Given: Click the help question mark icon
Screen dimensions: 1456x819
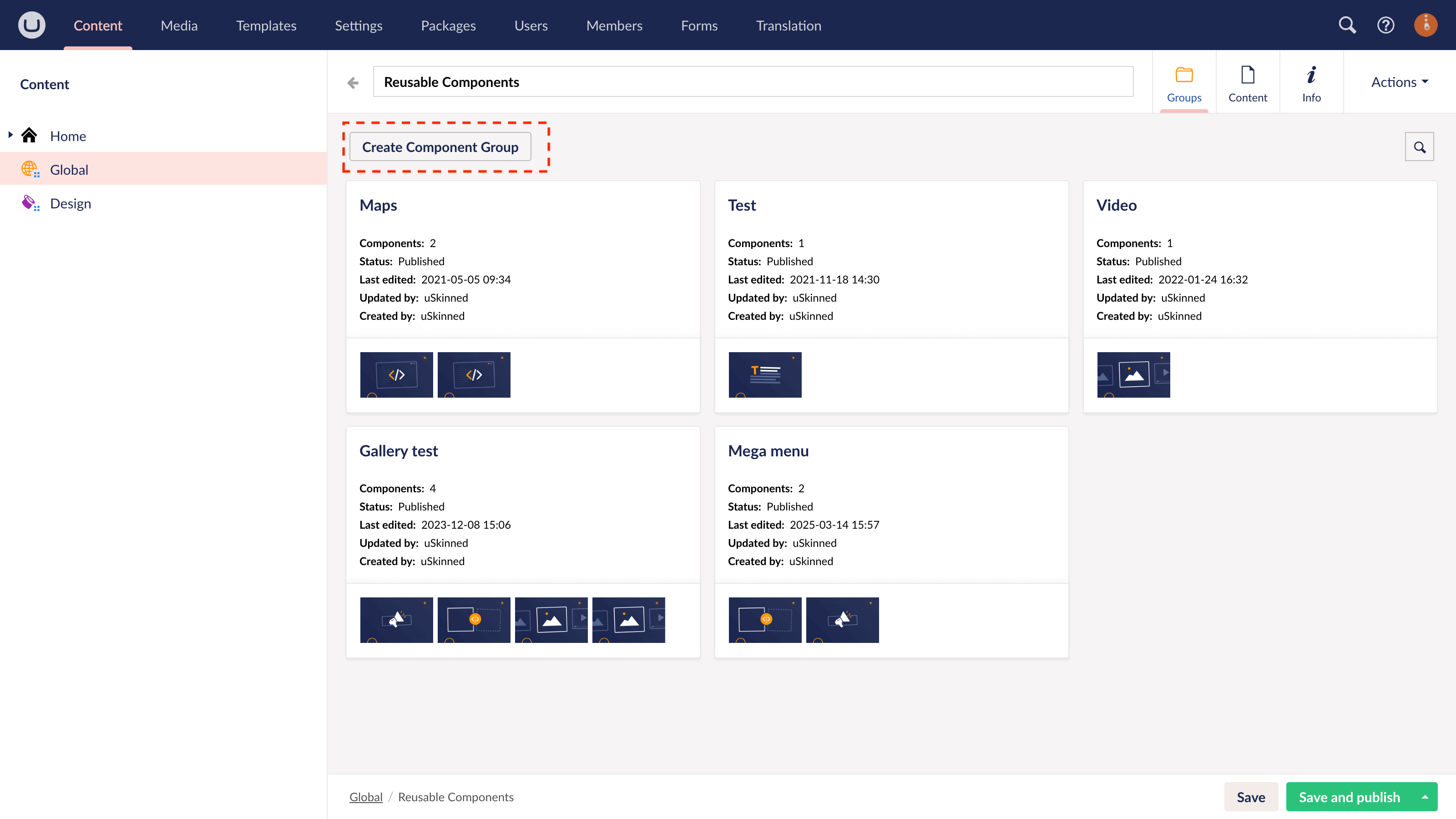Looking at the screenshot, I should (x=1386, y=25).
